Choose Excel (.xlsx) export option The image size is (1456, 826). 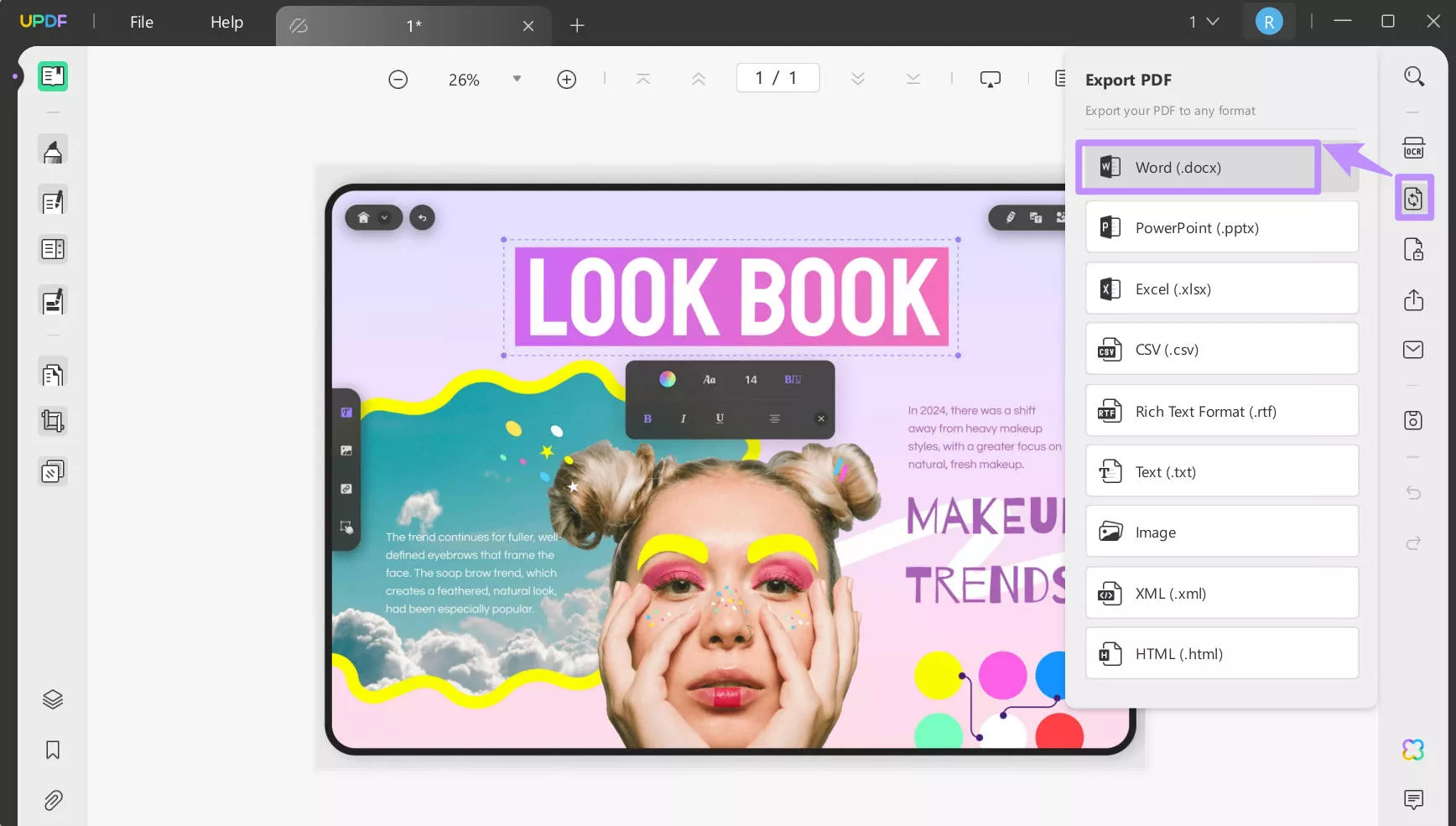[x=1221, y=289]
